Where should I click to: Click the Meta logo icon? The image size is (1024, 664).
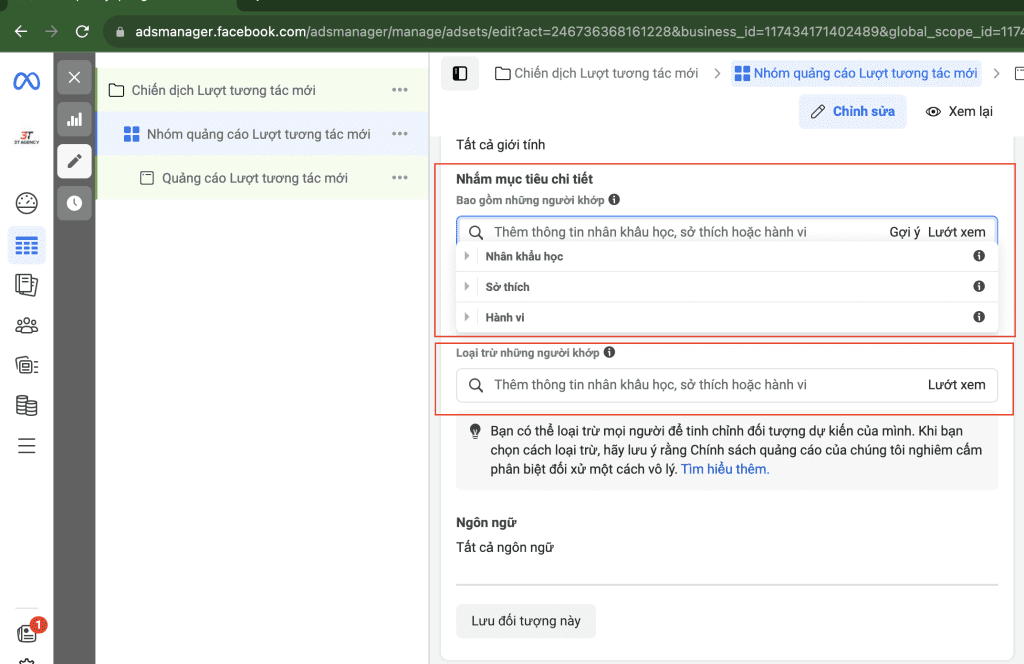point(27,81)
